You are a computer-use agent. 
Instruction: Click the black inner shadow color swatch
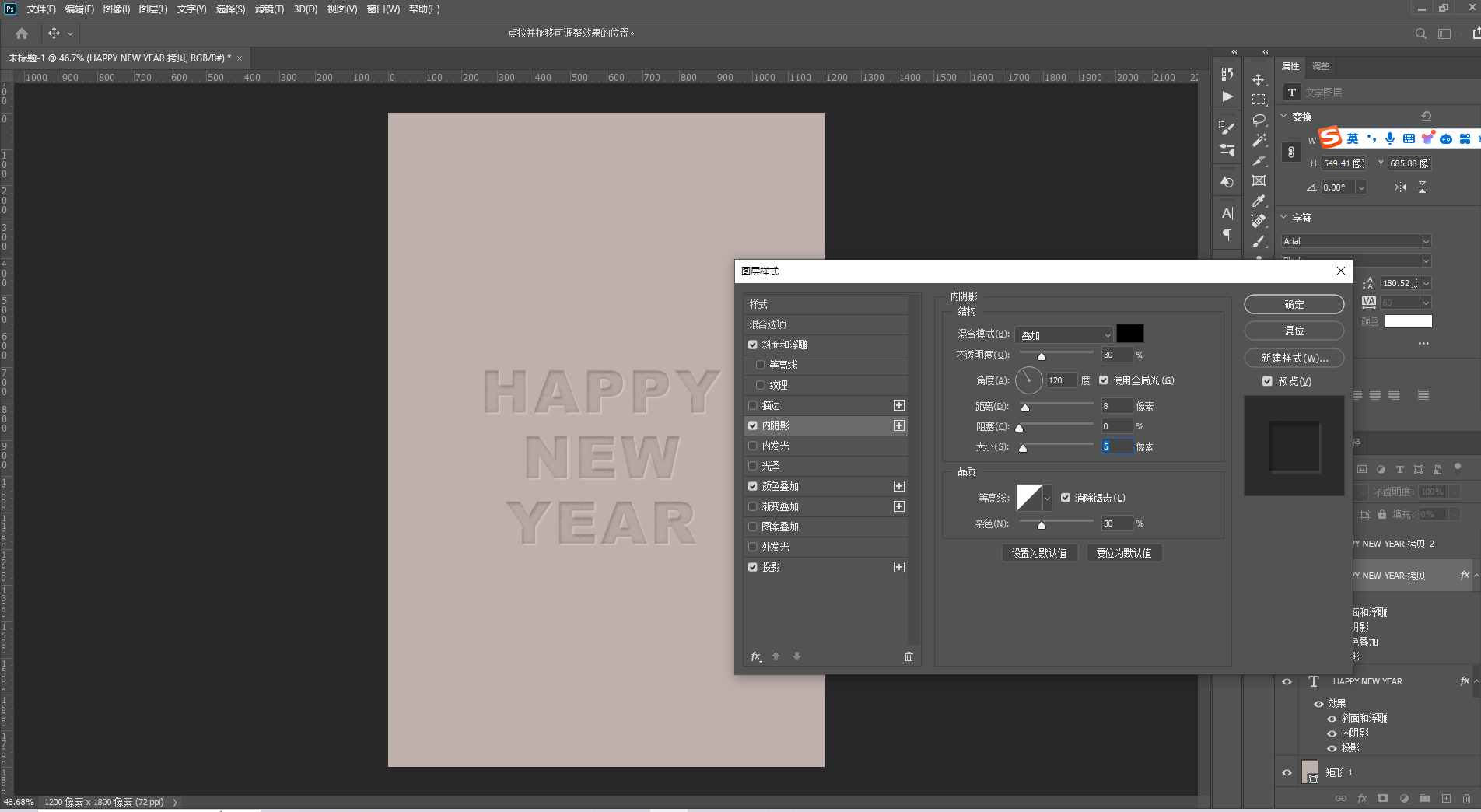(1130, 334)
